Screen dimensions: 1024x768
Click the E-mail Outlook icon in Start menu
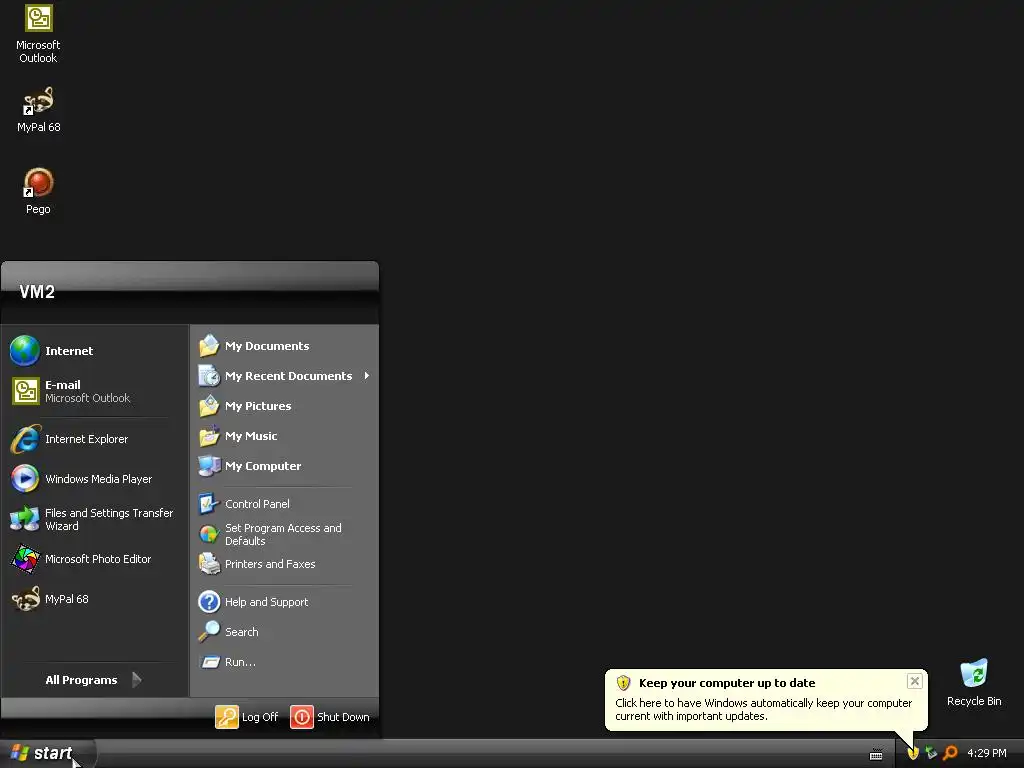(x=25, y=391)
